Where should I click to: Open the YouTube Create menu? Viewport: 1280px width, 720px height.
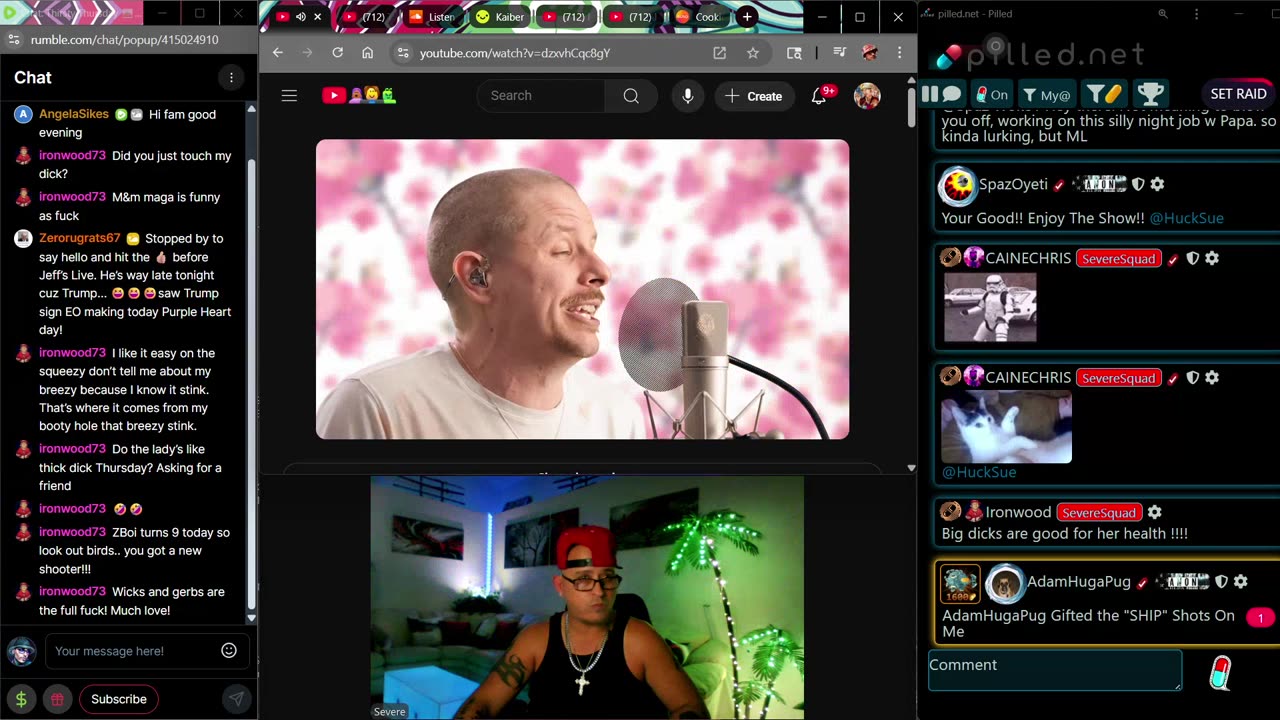pyautogui.click(x=754, y=96)
